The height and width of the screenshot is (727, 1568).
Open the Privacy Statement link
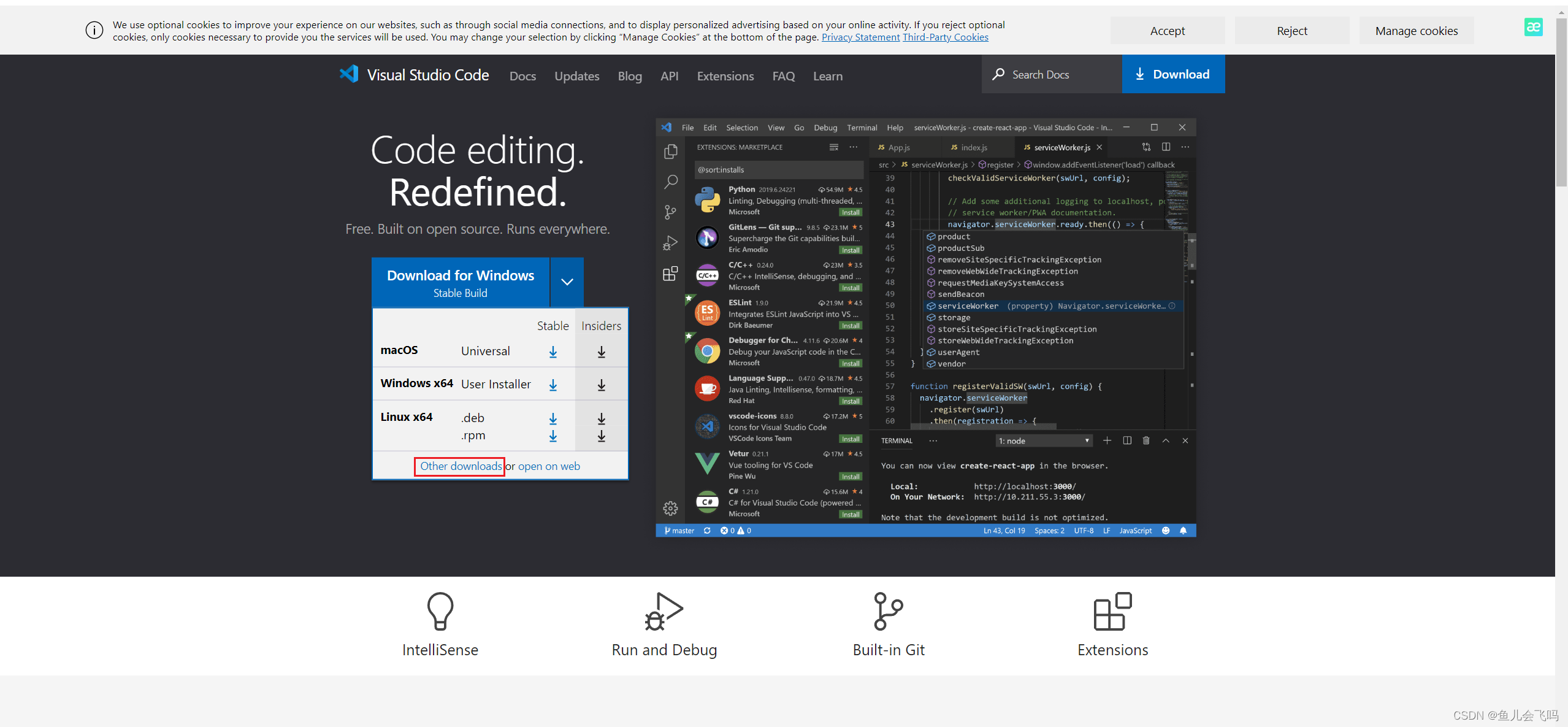pos(860,37)
